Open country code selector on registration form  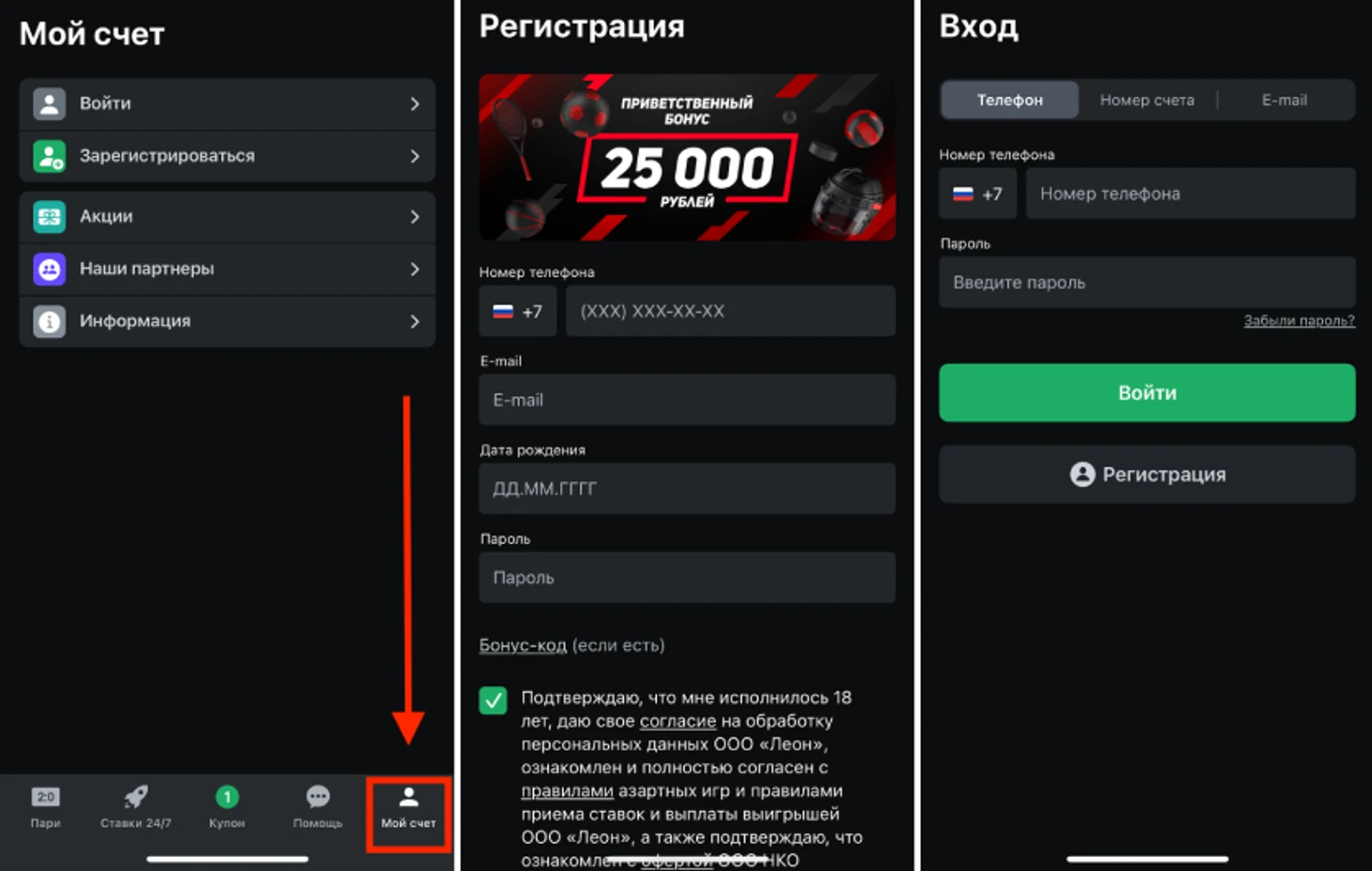point(518,311)
